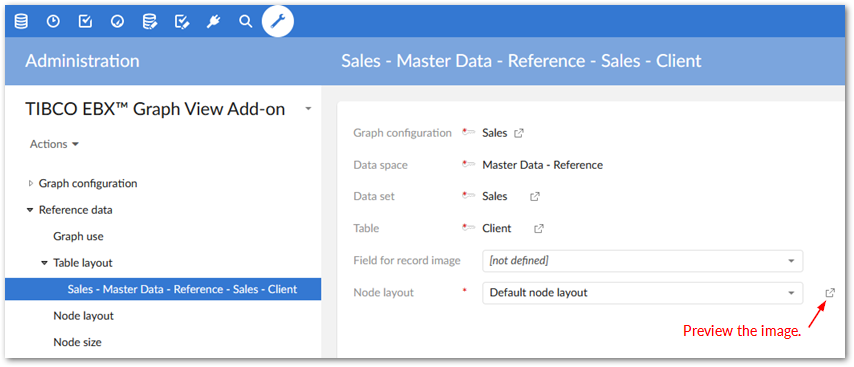Click the Reference data tree label
Viewport: 854px width, 367px height.
click(x=76, y=210)
